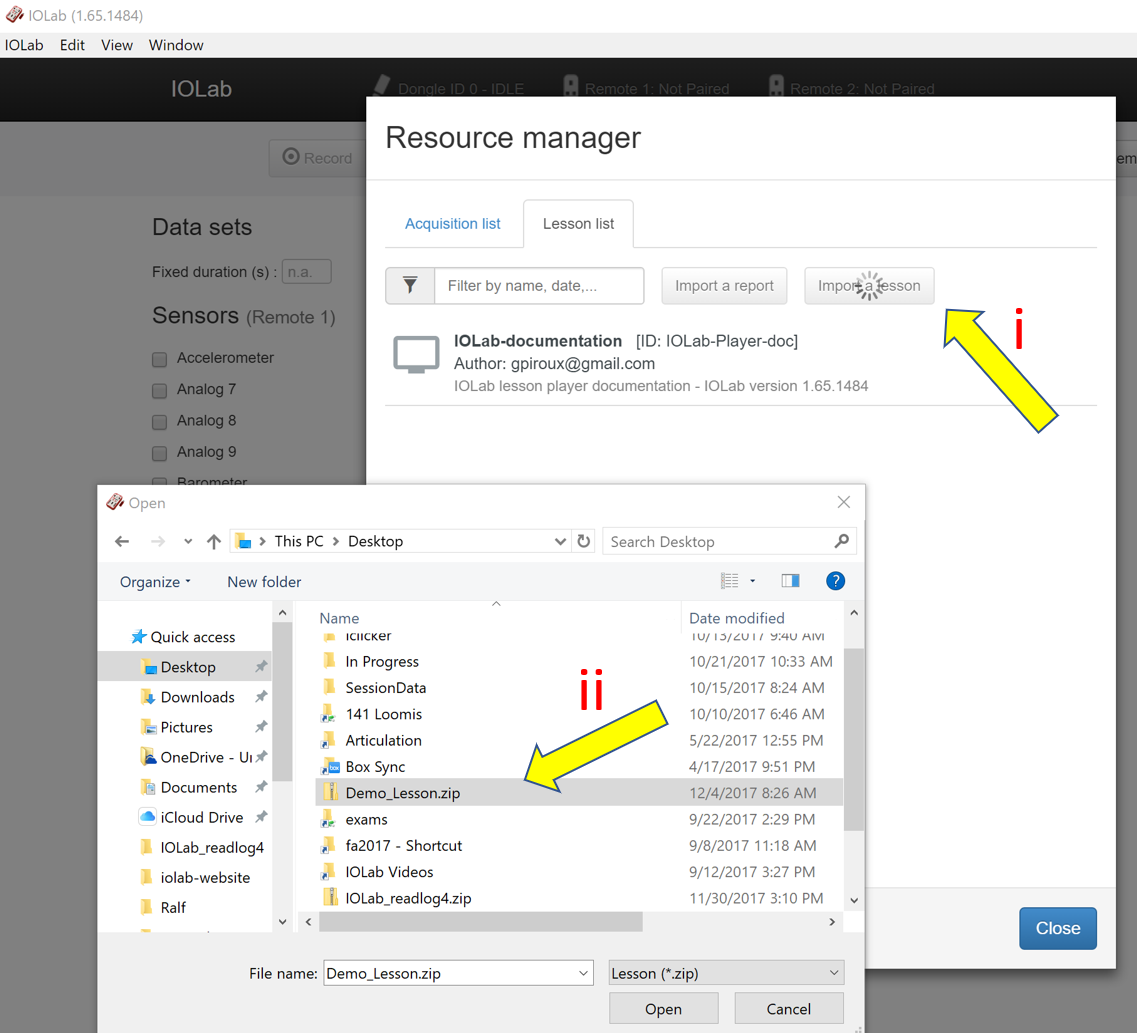
Task: Enable the Analog 7 sensor checkbox
Action: (x=160, y=390)
